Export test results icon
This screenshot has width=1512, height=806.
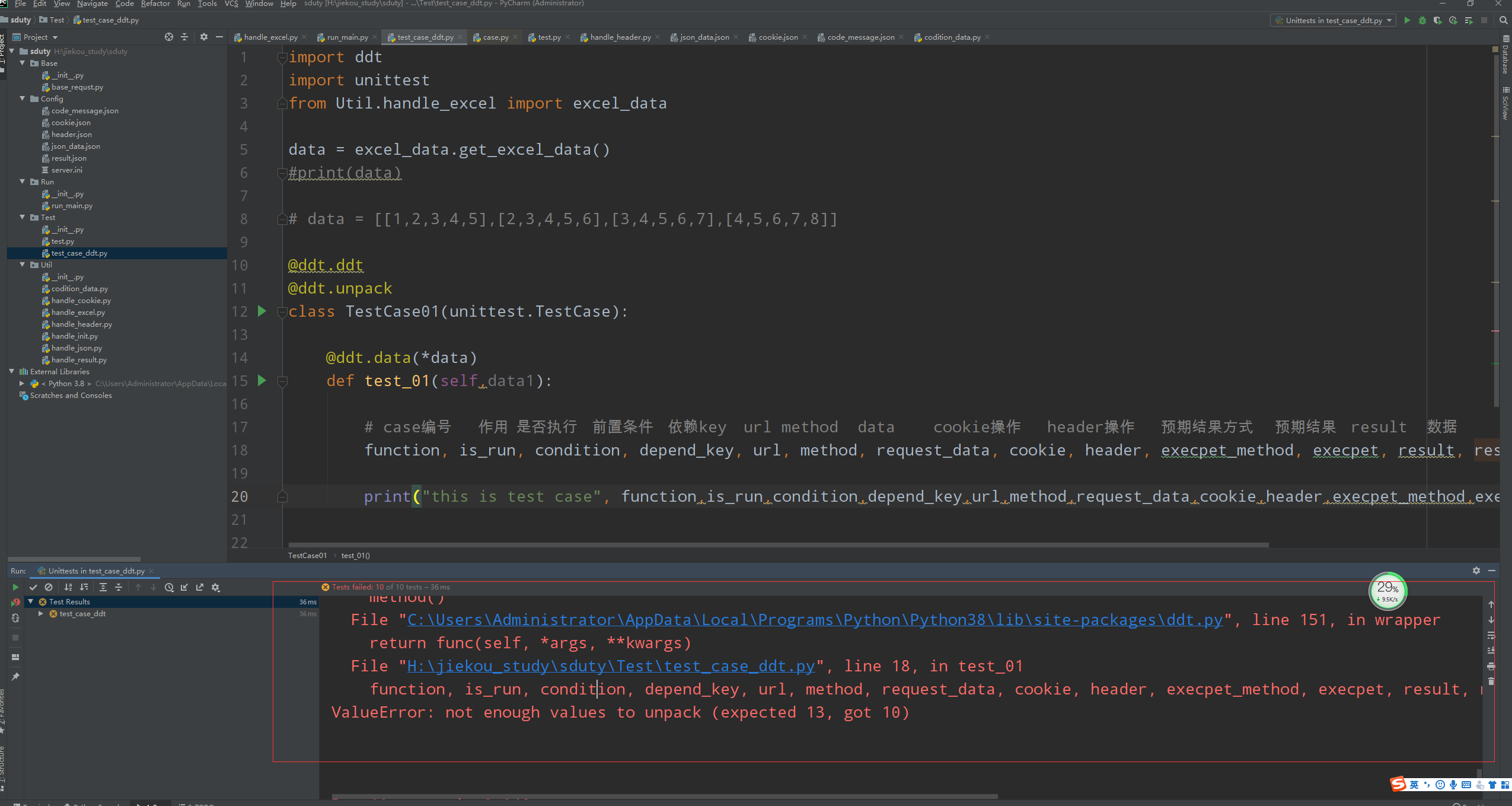[x=200, y=587]
